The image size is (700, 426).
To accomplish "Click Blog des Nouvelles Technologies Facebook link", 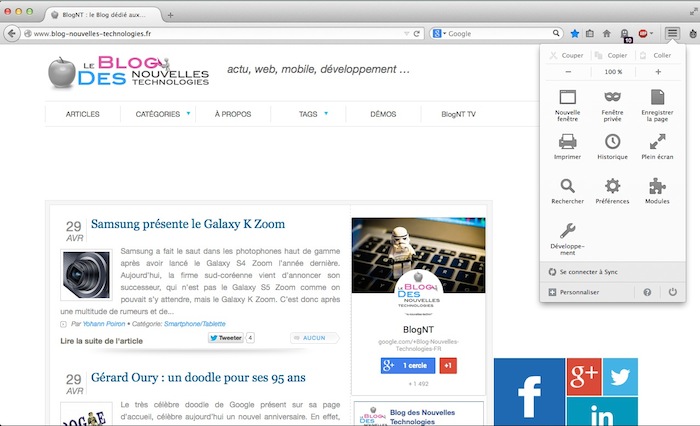I will coord(422,417).
